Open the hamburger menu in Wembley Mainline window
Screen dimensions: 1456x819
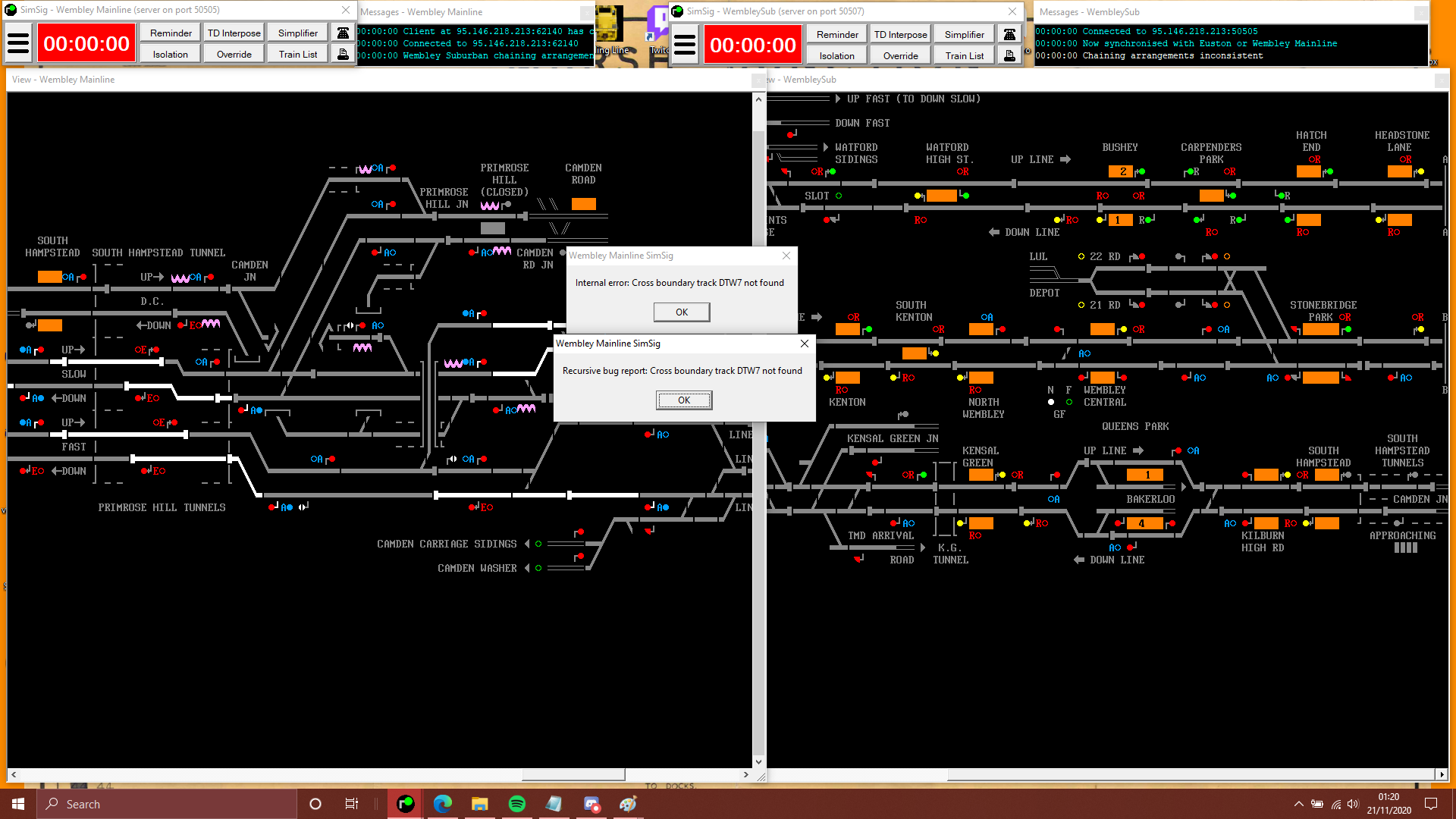18,43
